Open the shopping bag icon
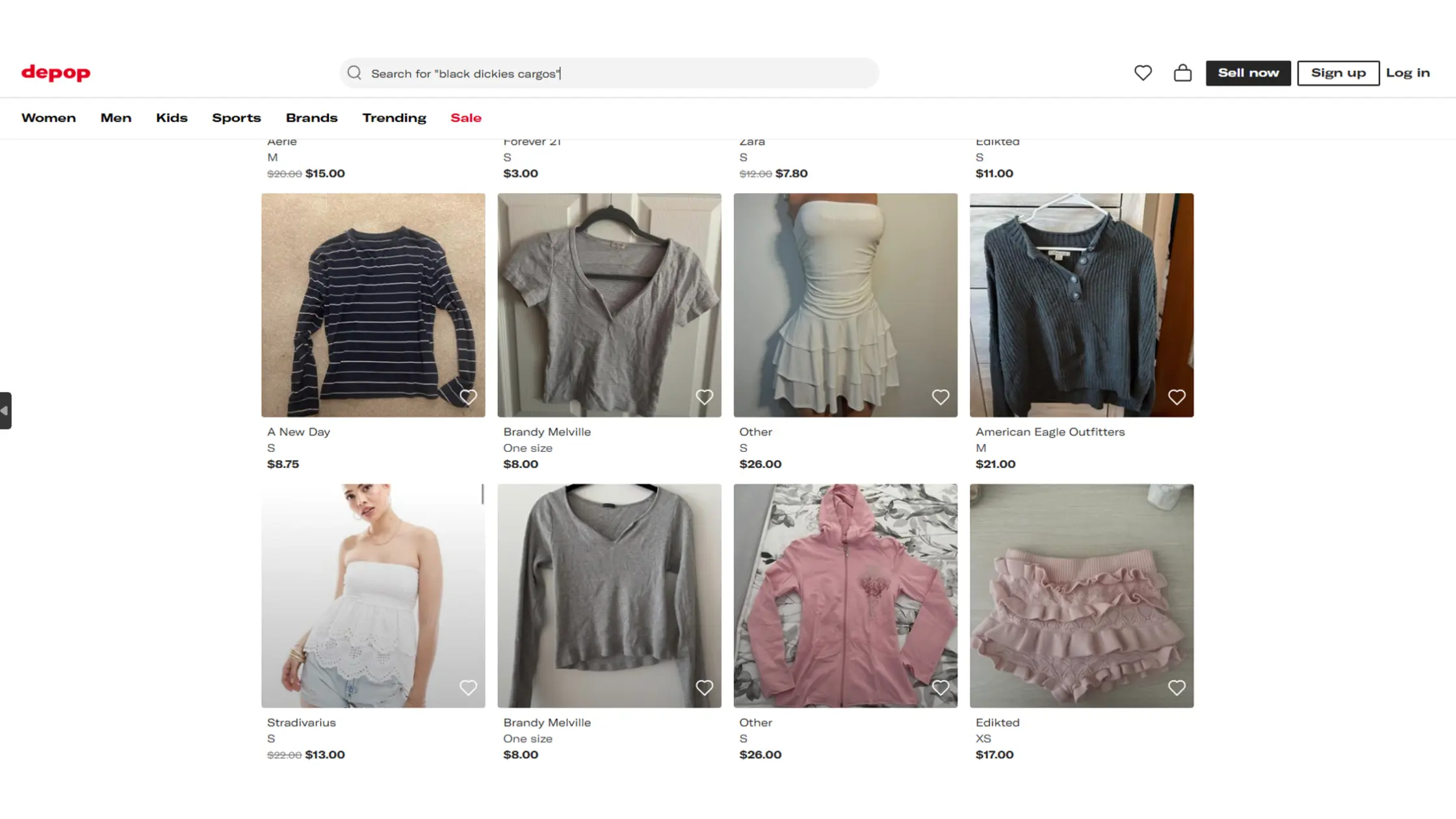The width and height of the screenshot is (1456, 819). point(1183,73)
